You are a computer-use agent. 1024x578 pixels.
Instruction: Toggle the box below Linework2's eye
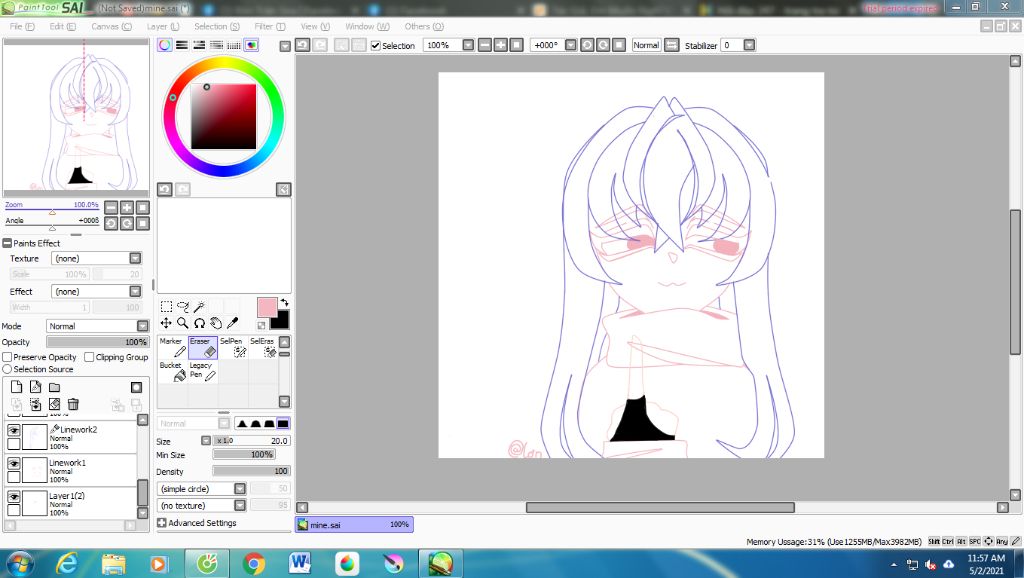click(14, 444)
